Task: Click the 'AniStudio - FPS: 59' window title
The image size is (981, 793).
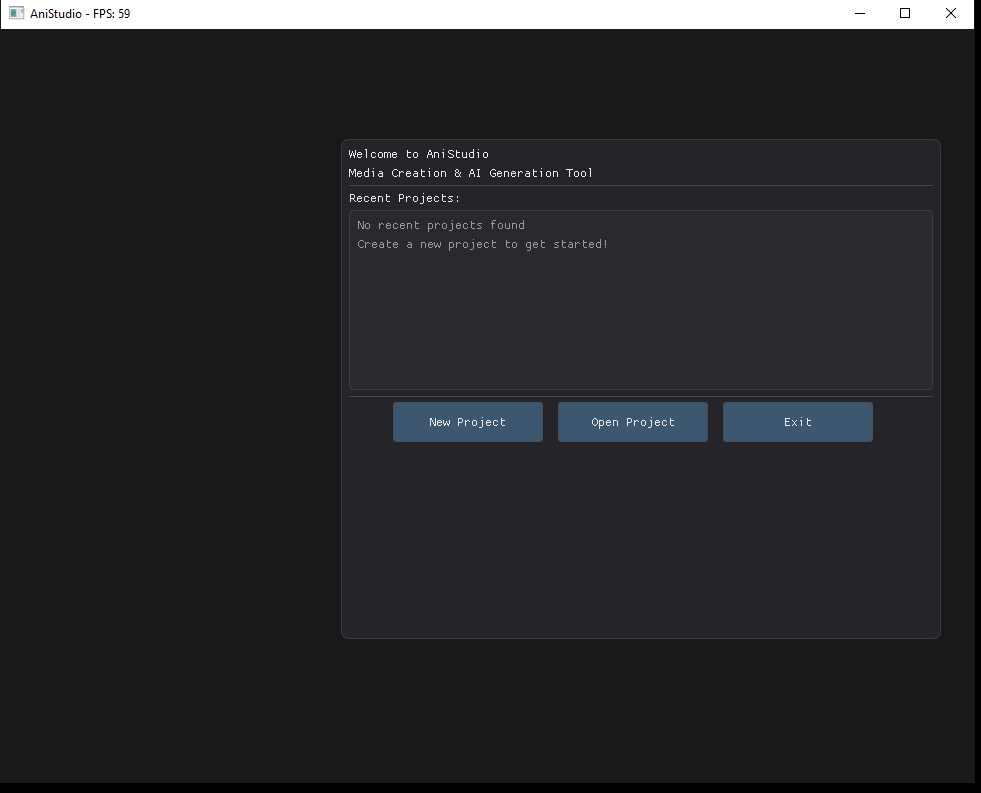Action: point(80,14)
